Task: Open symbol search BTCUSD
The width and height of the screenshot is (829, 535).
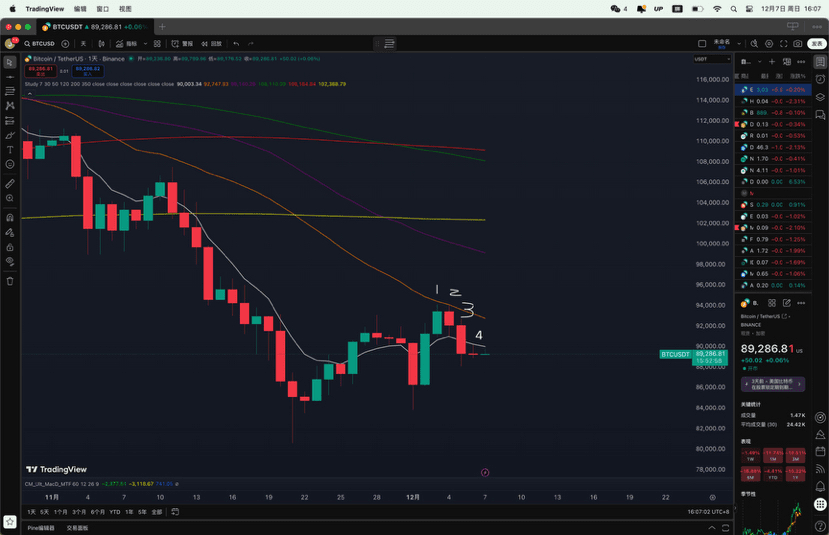Action: pyautogui.click(x=40, y=44)
